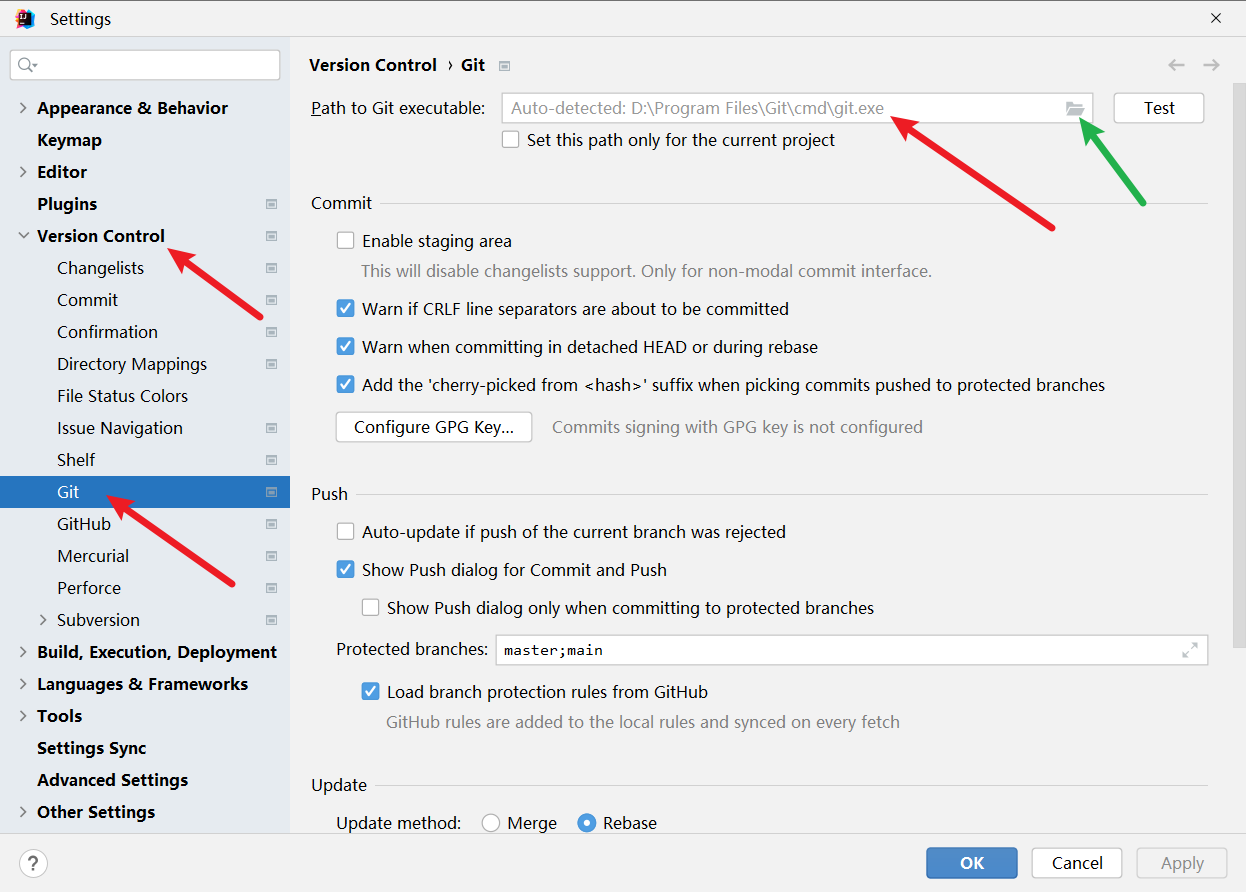Toggle Load branch protection rules from GitHub
Image resolution: width=1246 pixels, height=892 pixels.
(370, 692)
